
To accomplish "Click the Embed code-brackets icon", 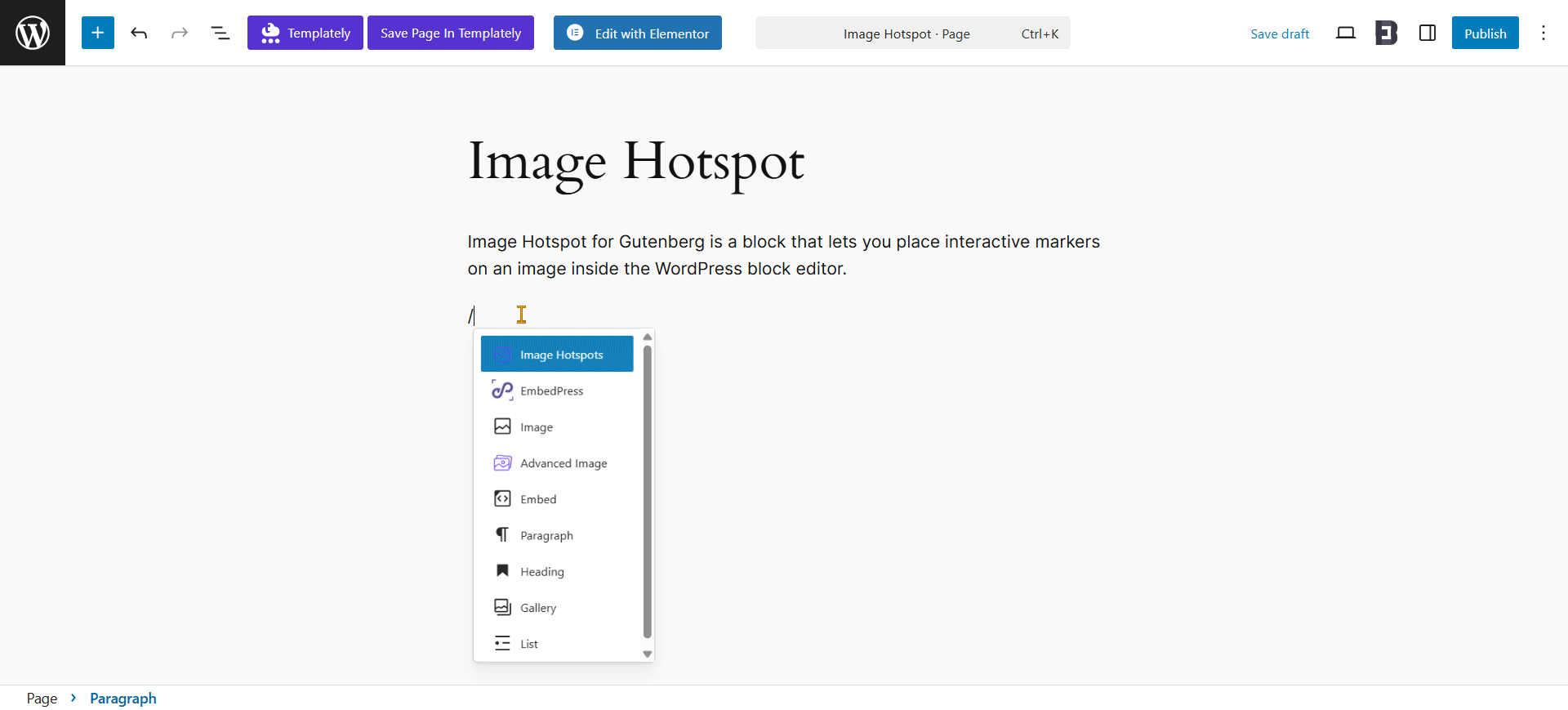I will [502, 498].
